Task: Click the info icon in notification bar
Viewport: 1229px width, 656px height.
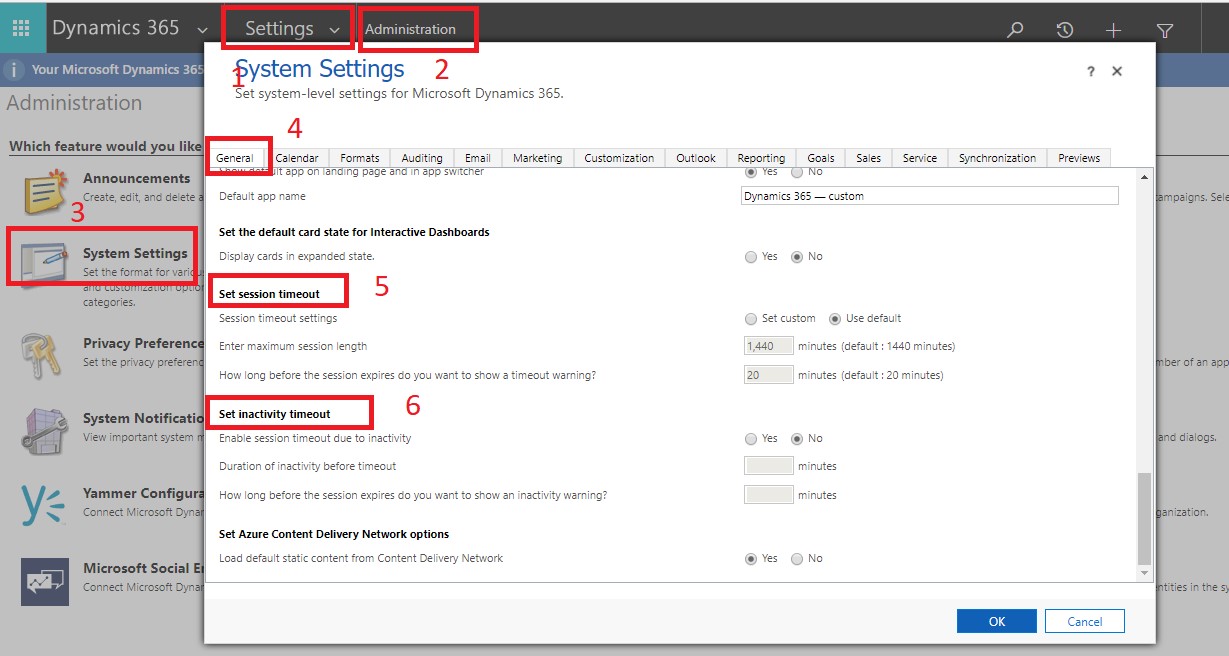Action: click(15, 70)
